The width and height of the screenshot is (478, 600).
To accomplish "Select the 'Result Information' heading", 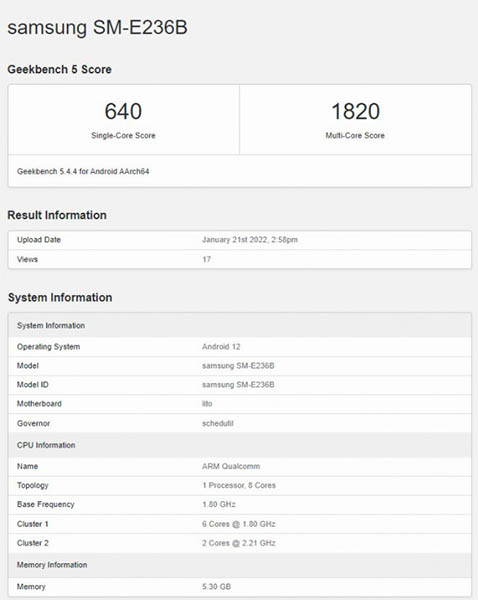I will pyautogui.click(x=57, y=215).
